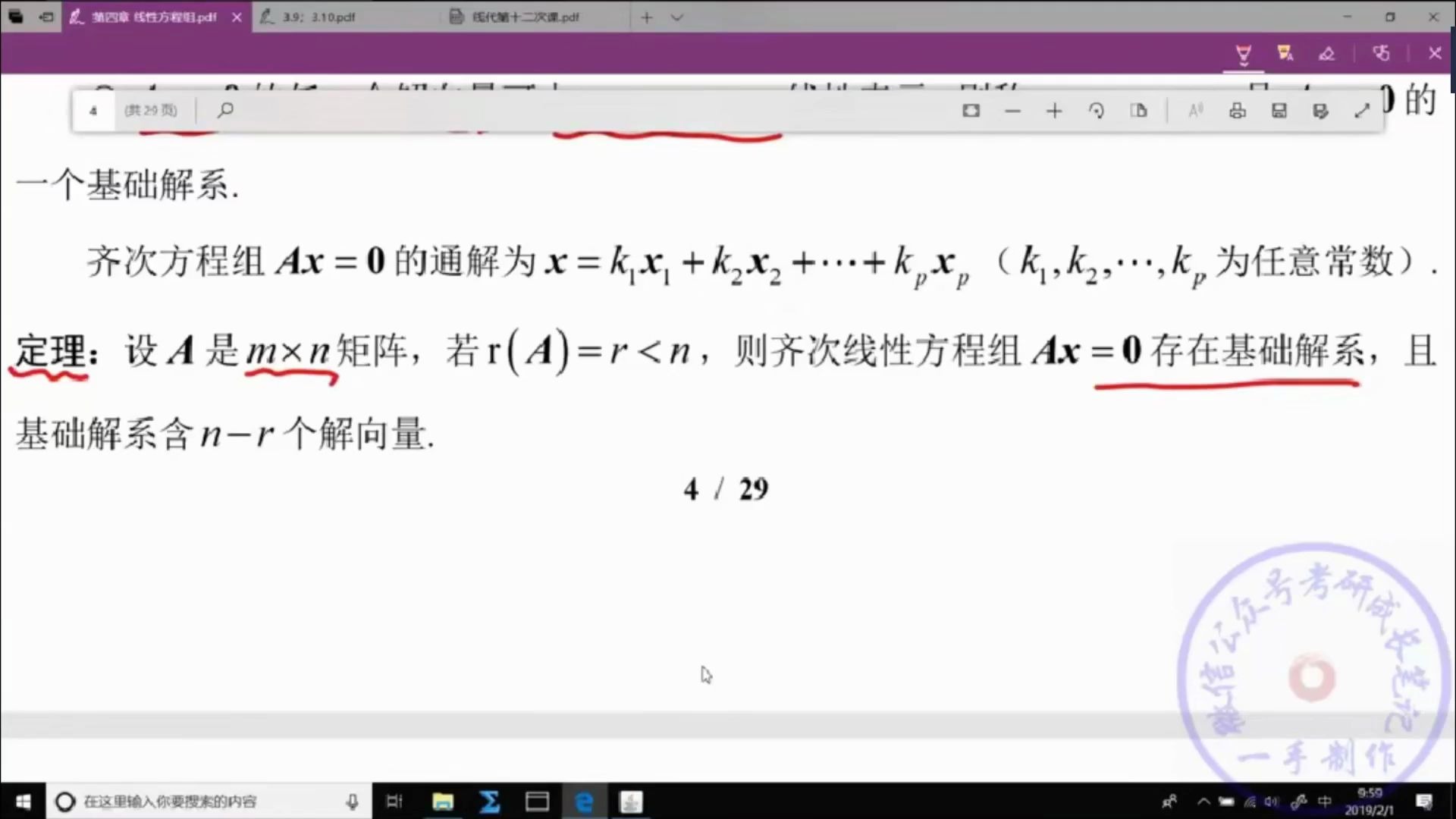Viewport: 1456px width, 819px height.
Task: Open the tab list dropdown chevron
Action: click(677, 17)
